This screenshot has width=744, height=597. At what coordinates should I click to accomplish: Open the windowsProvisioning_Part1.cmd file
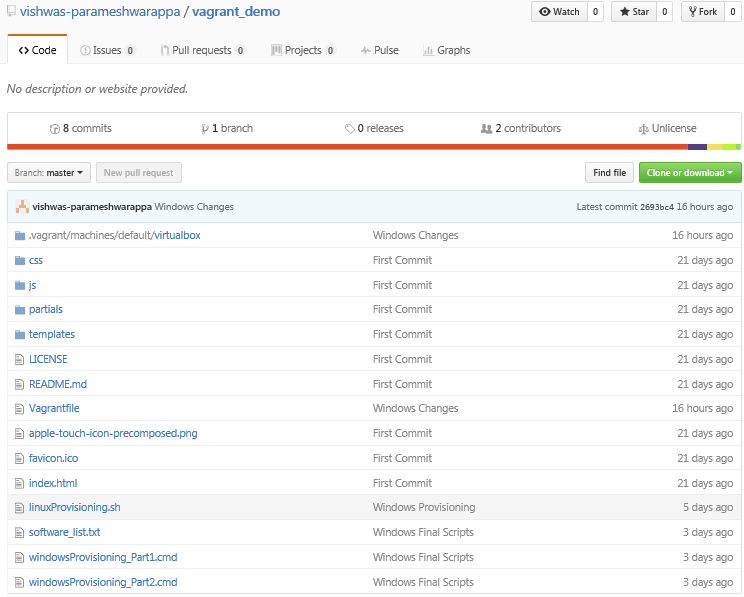click(103, 557)
